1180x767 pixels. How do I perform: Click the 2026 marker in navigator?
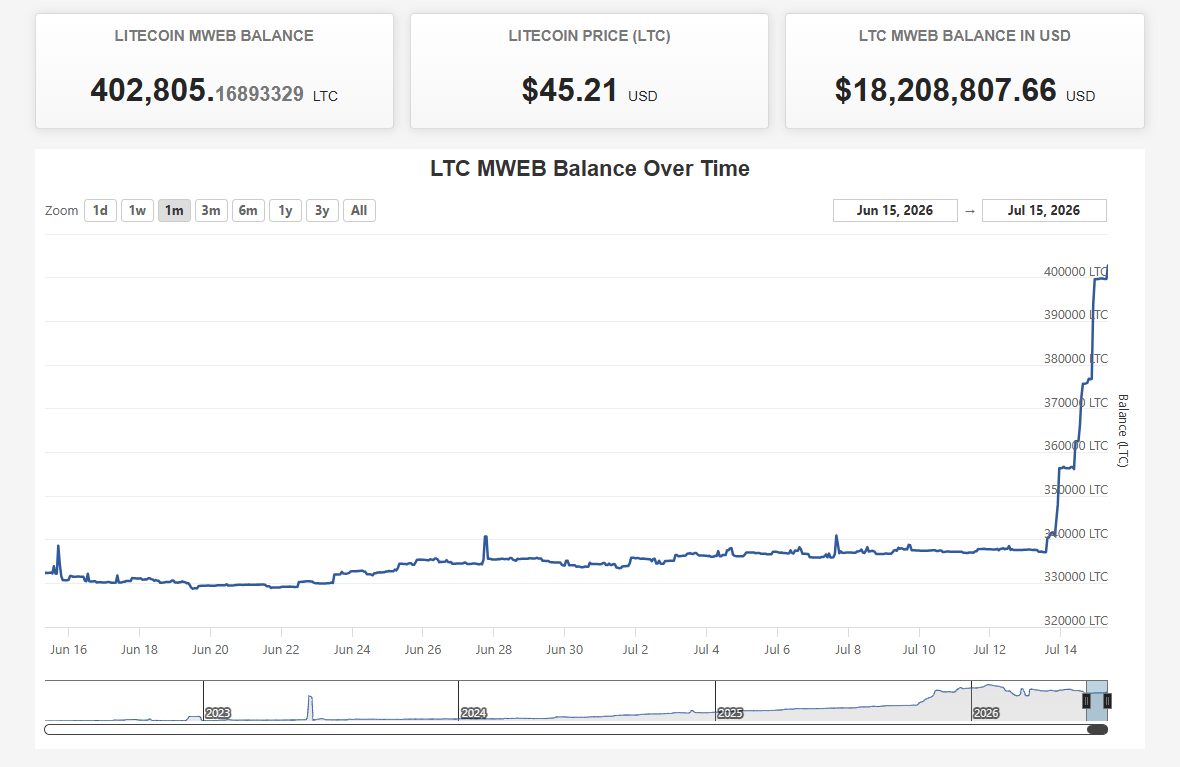pos(986,713)
